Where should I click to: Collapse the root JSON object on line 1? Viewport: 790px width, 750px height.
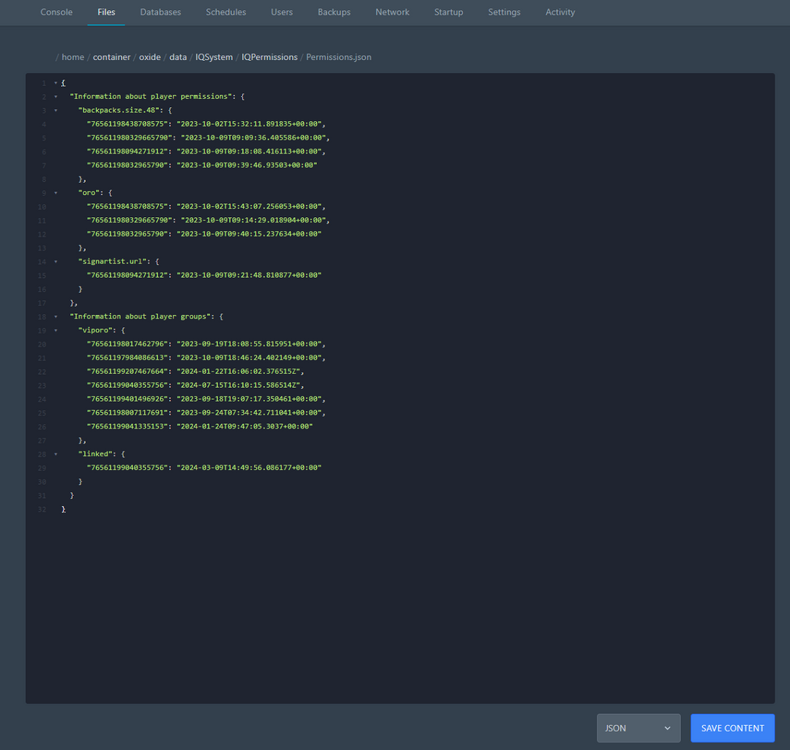[56, 83]
